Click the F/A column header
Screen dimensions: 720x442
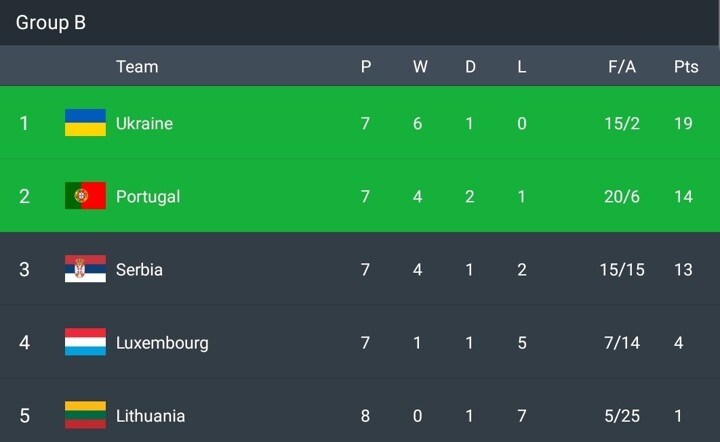pyautogui.click(x=622, y=67)
